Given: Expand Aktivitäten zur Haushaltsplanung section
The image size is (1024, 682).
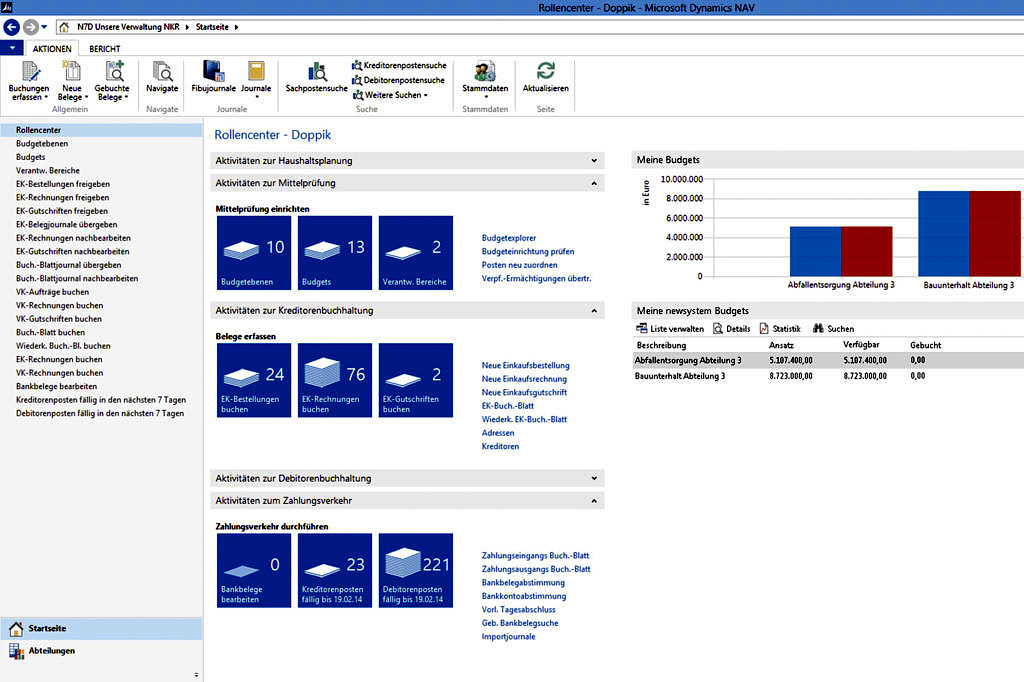Looking at the screenshot, I should (x=594, y=160).
